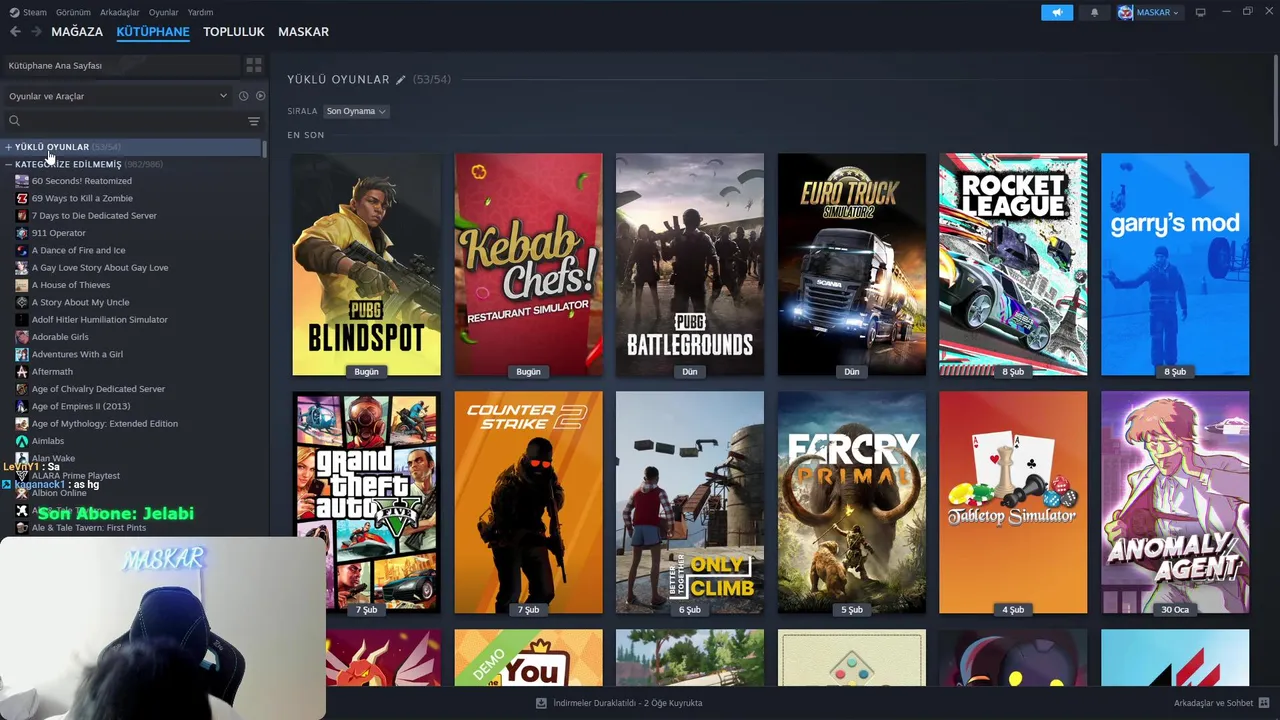Open PUBG Battlegrounds game cover
Screen dimensions: 1280x720
[690, 264]
